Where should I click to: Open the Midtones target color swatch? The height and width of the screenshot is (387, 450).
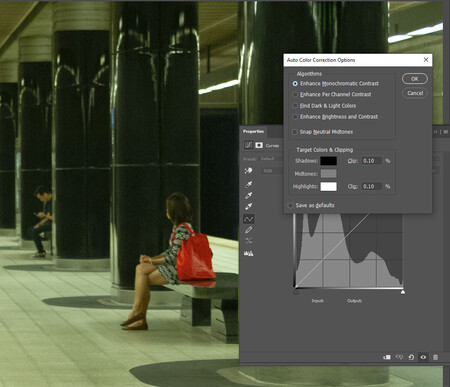[328, 174]
